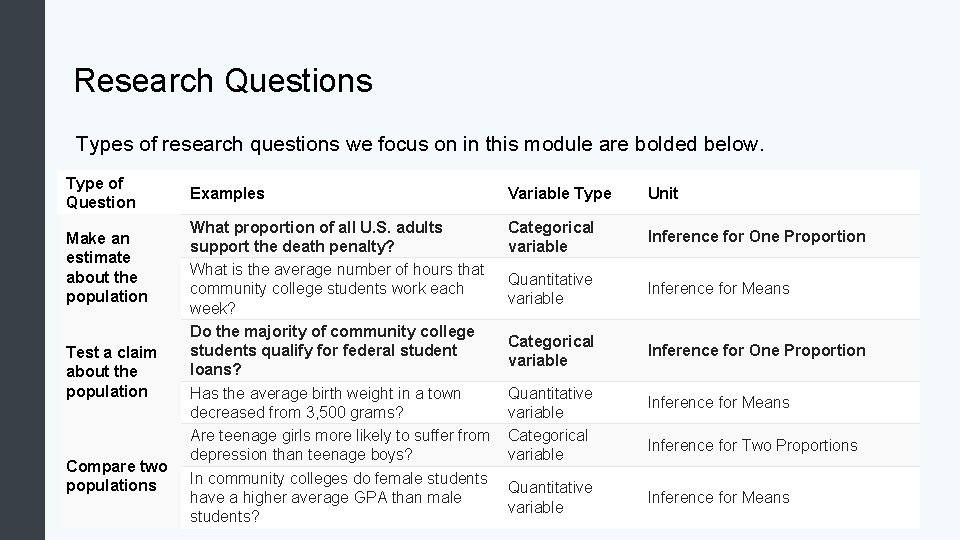960x540 pixels.
Task: Select 'Quantitative variable' in the GPA row
Action: 550,497
